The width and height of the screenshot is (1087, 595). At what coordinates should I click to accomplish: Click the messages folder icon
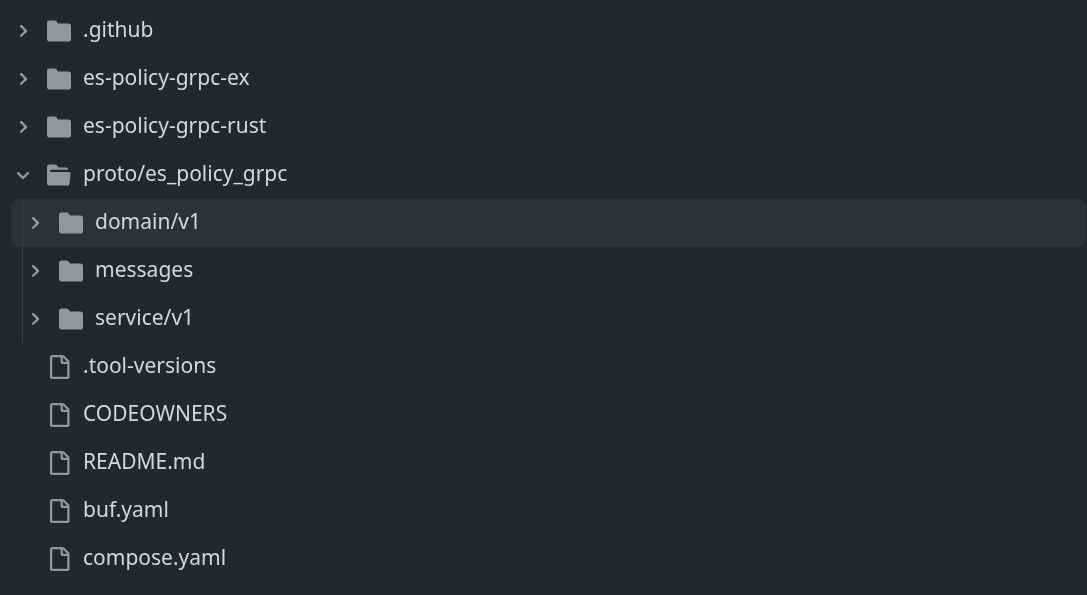point(71,270)
